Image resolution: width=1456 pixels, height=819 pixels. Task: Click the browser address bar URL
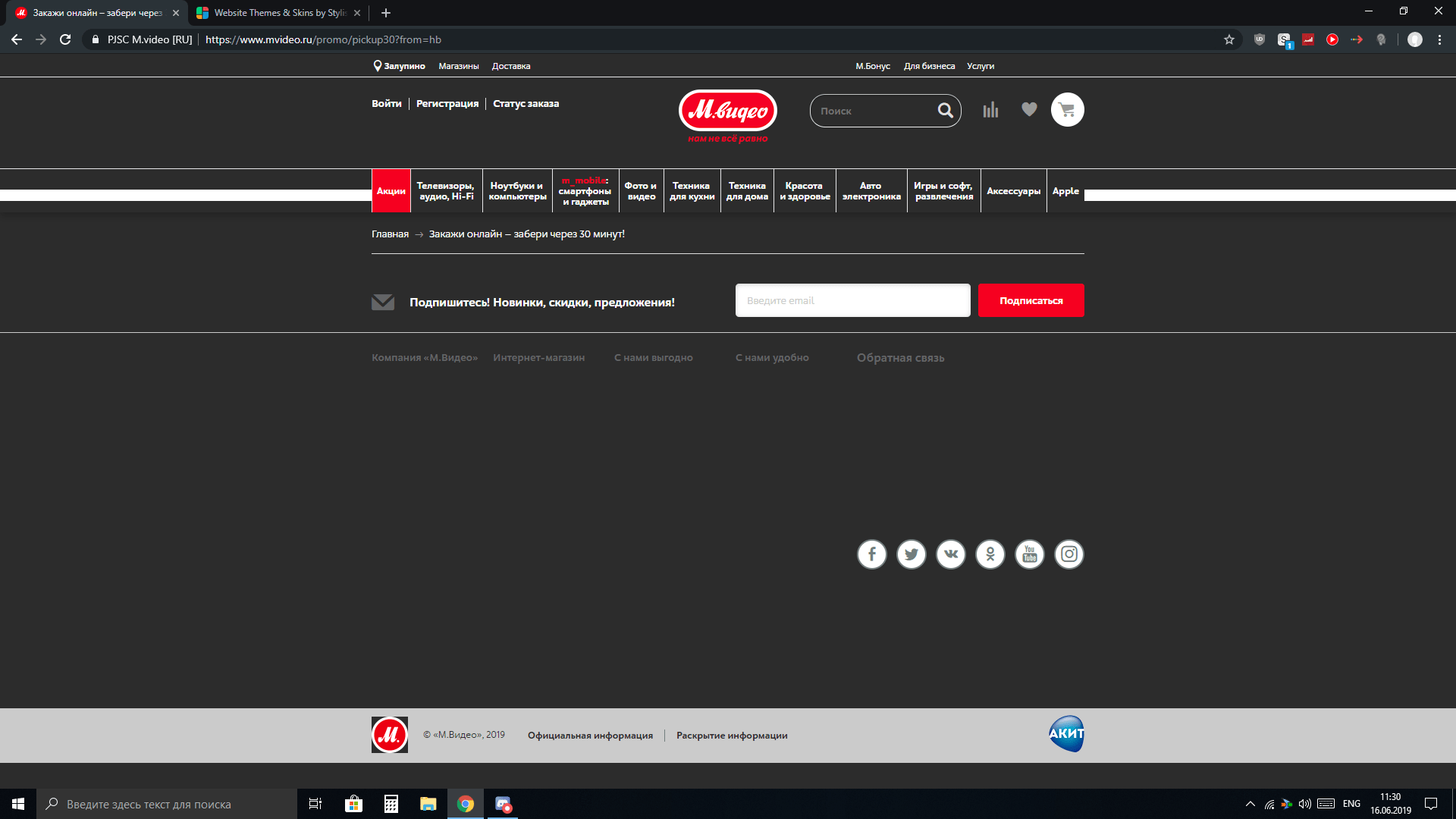[x=323, y=39]
